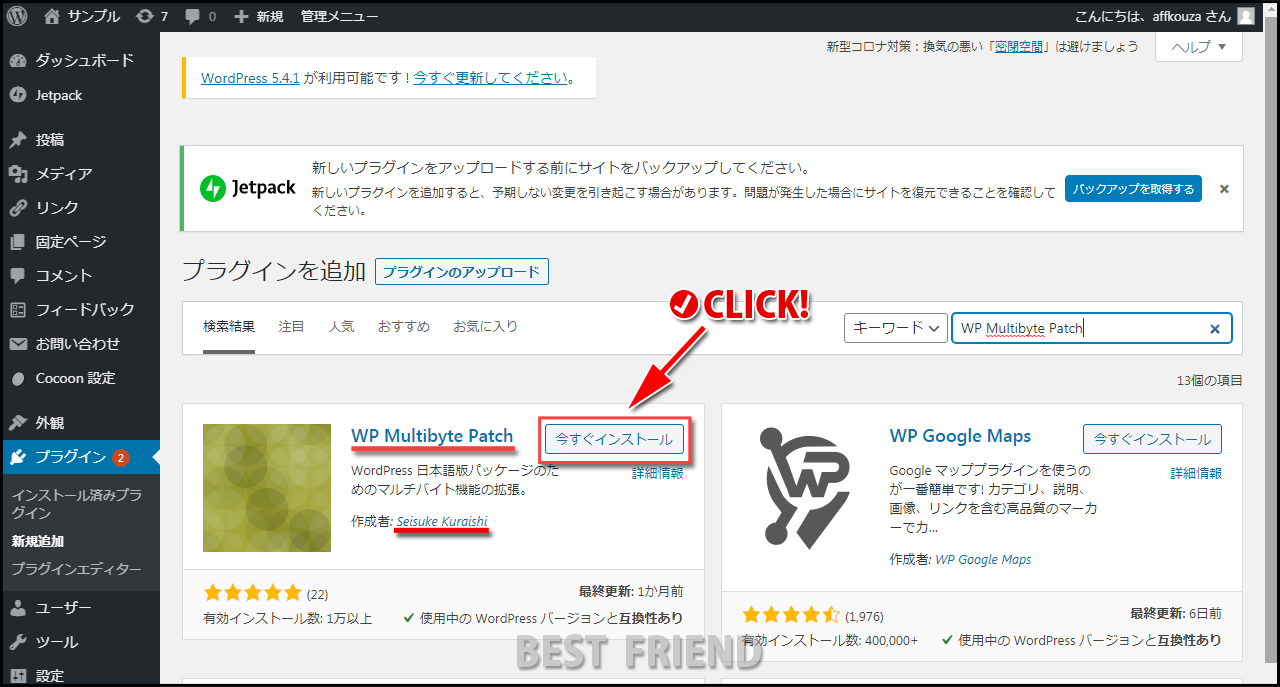
Task: Open the affkouza user avatar
Action: [1245, 16]
